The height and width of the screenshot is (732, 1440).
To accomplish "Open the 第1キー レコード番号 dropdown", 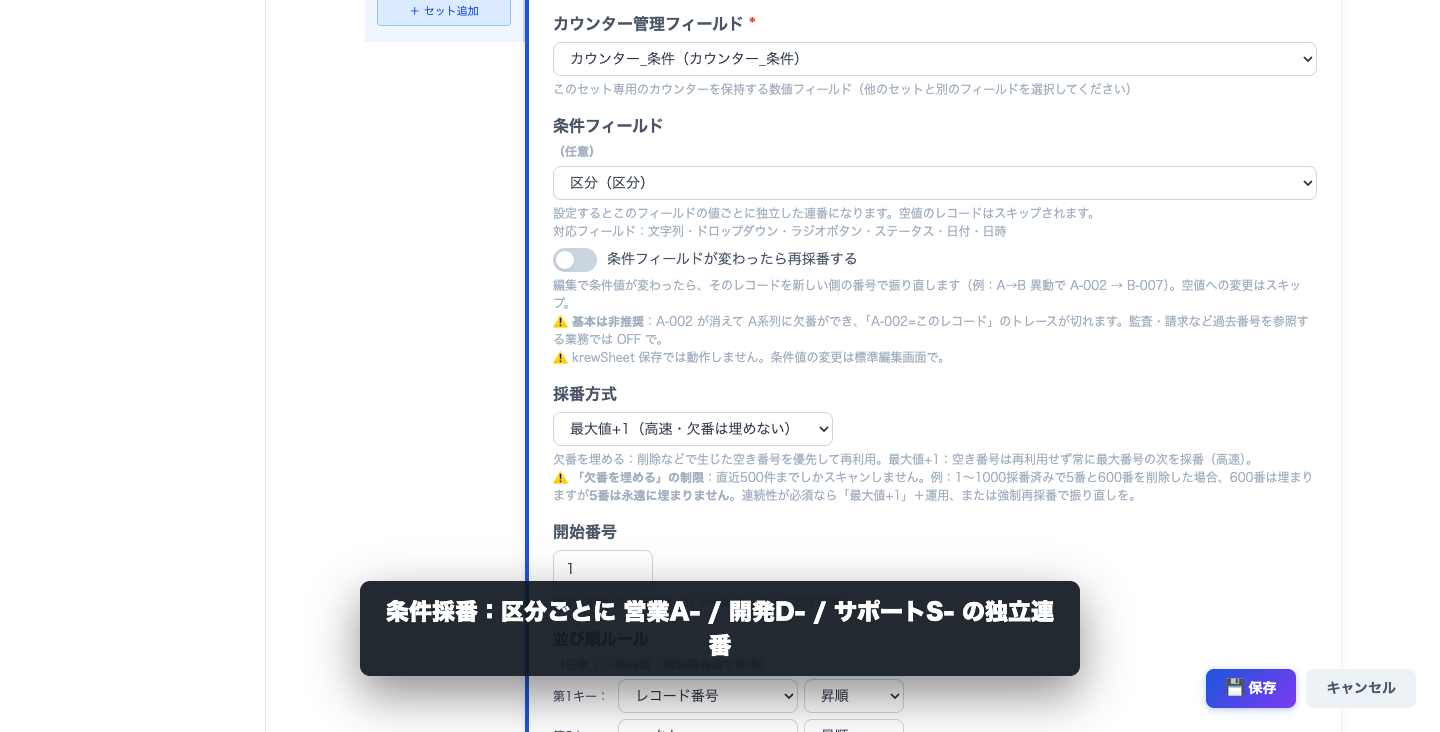I will [707, 696].
